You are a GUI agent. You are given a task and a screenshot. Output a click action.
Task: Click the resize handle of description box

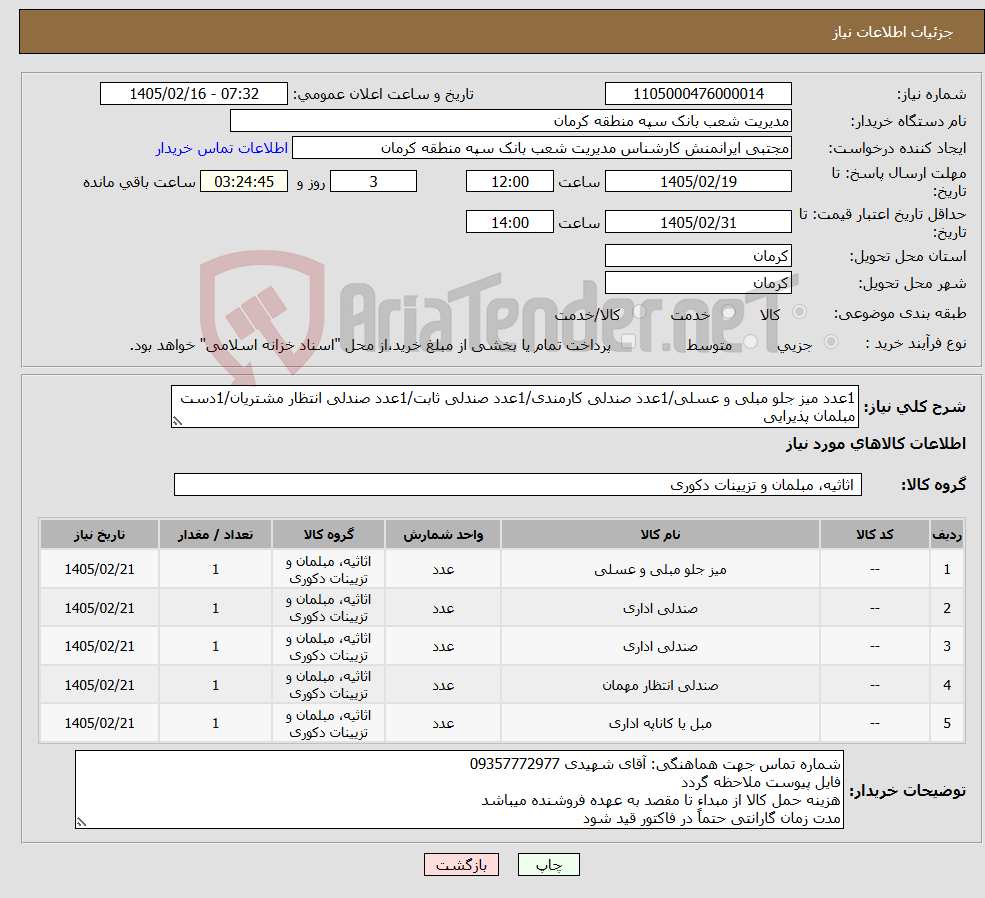point(177,421)
